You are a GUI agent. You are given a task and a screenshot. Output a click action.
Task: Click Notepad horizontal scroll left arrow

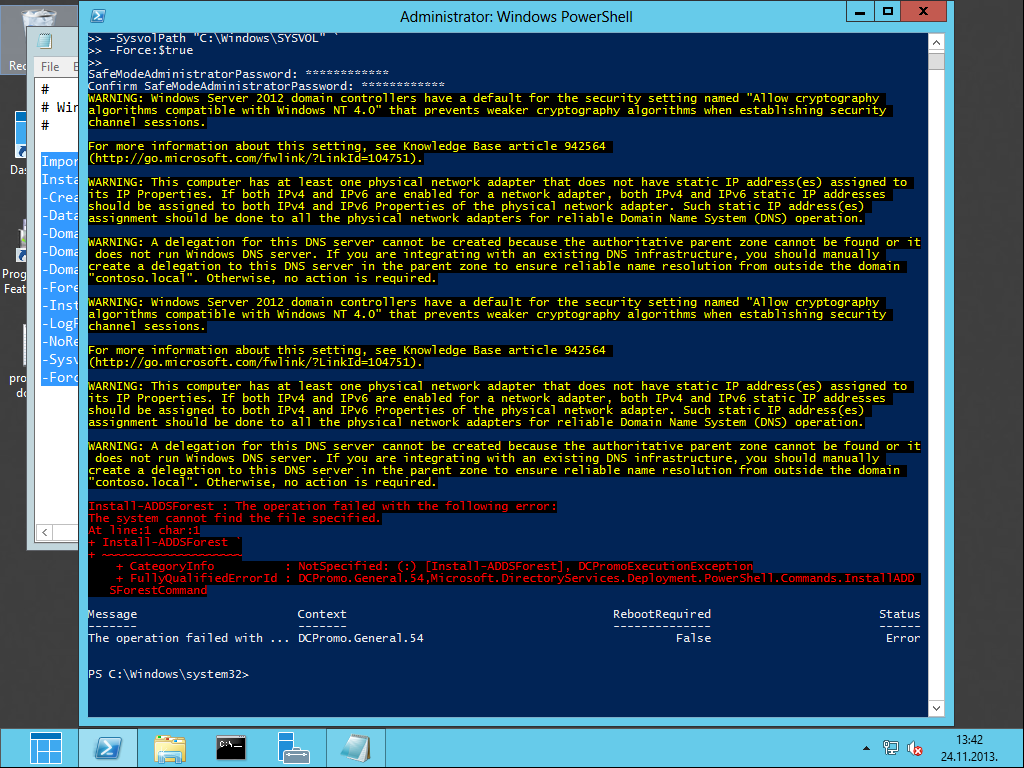tap(44, 532)
